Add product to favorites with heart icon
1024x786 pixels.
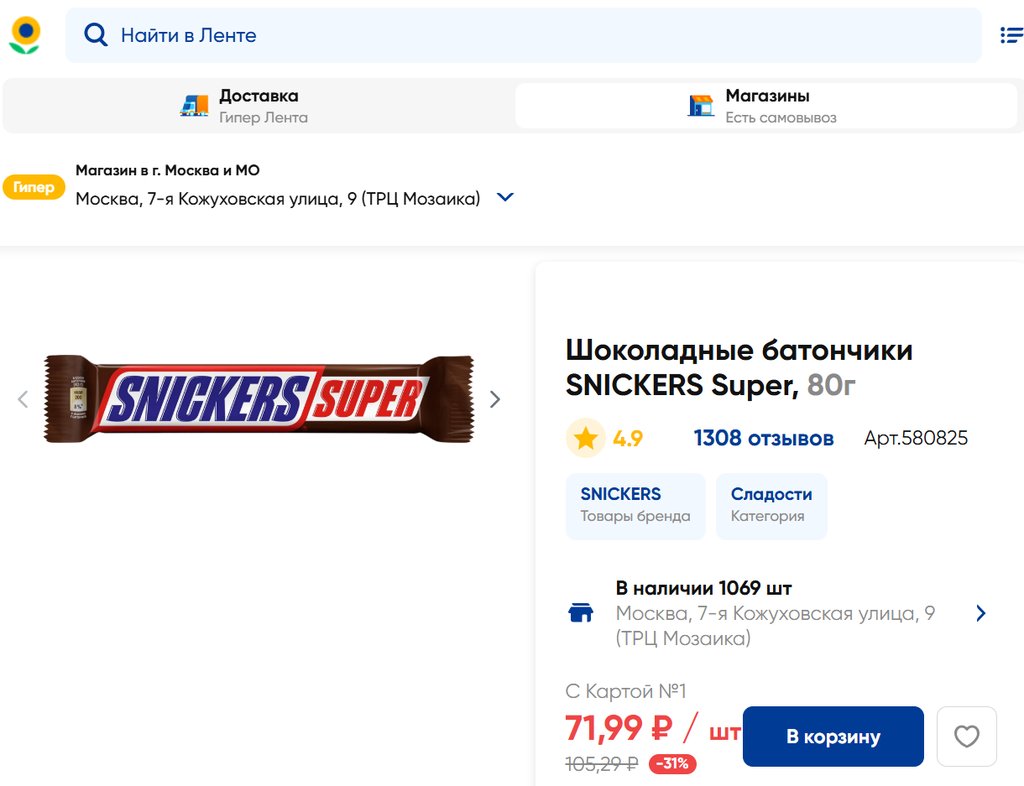[966, 737]
